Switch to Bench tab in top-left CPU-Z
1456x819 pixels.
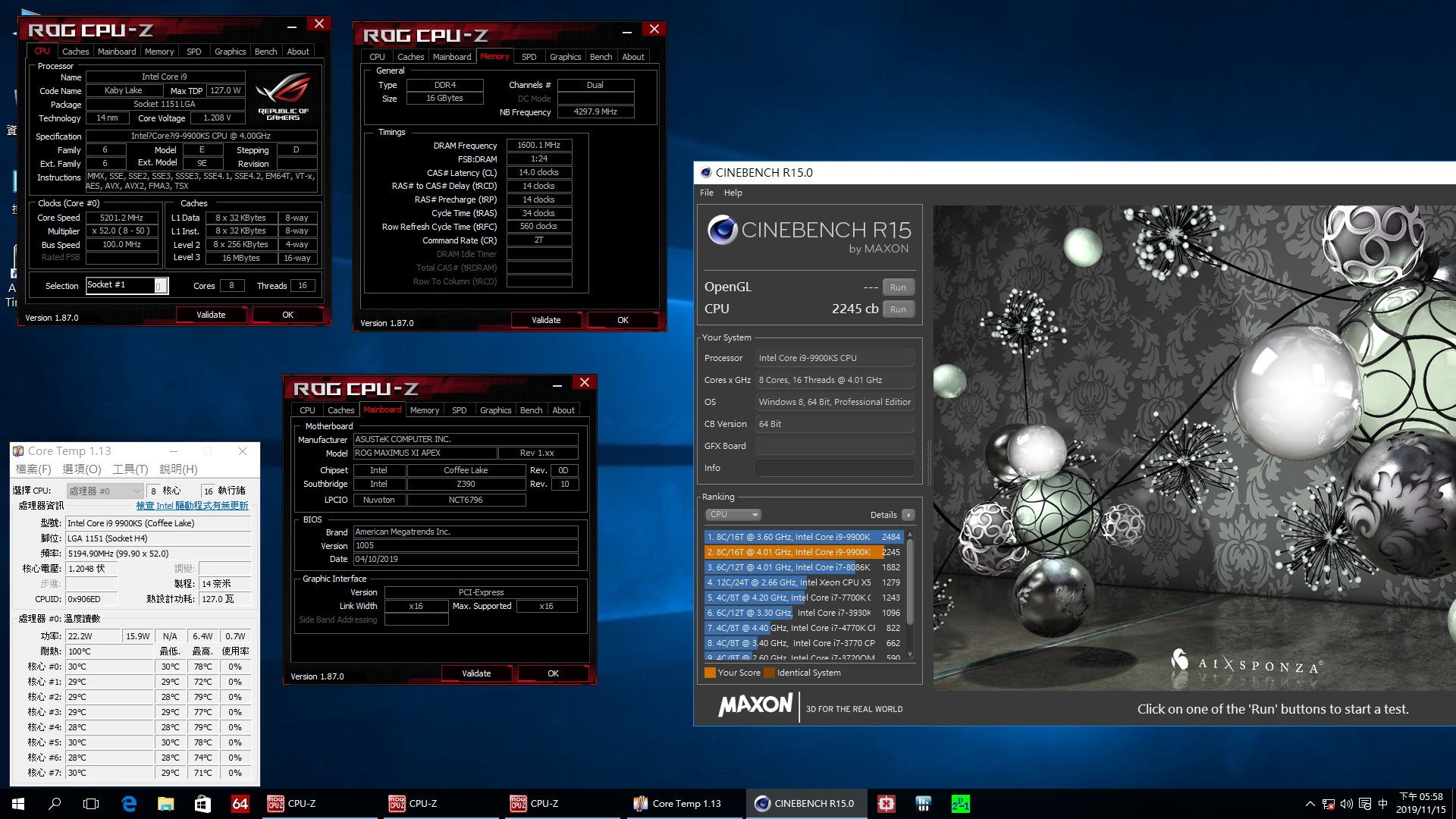click(266, 52)
